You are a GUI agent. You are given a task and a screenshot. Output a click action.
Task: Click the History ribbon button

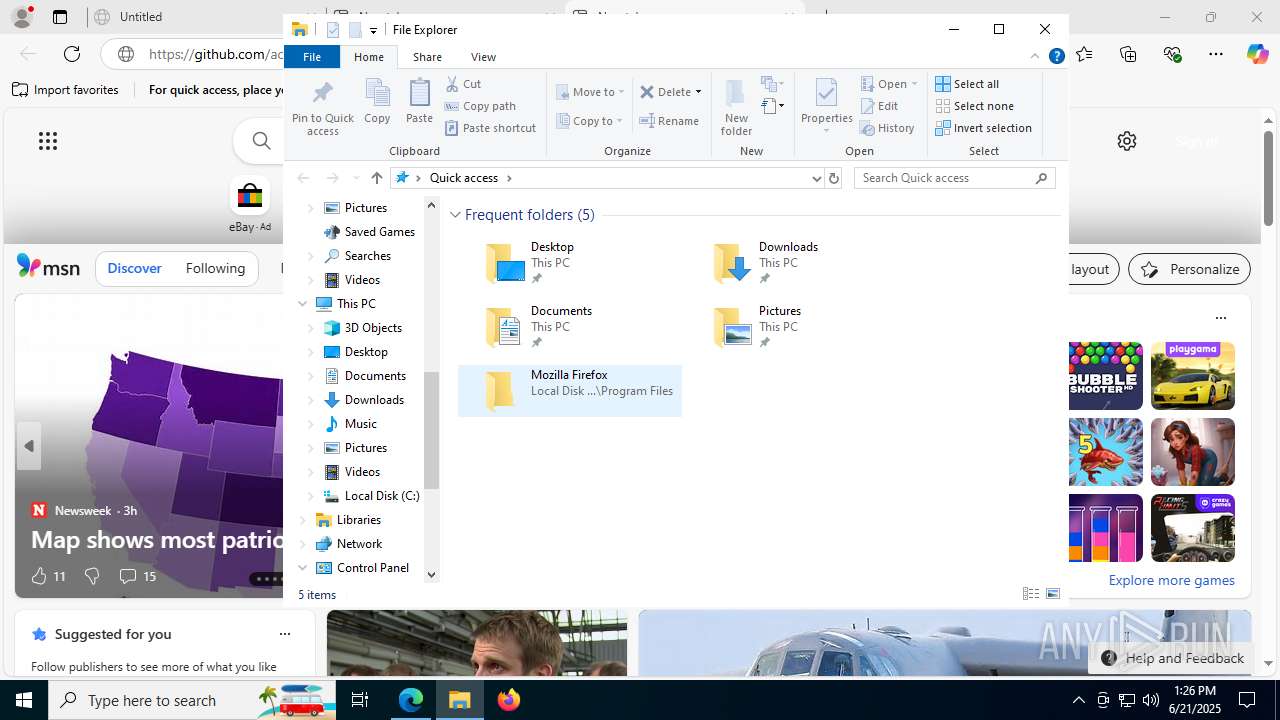tap(888, 128)
